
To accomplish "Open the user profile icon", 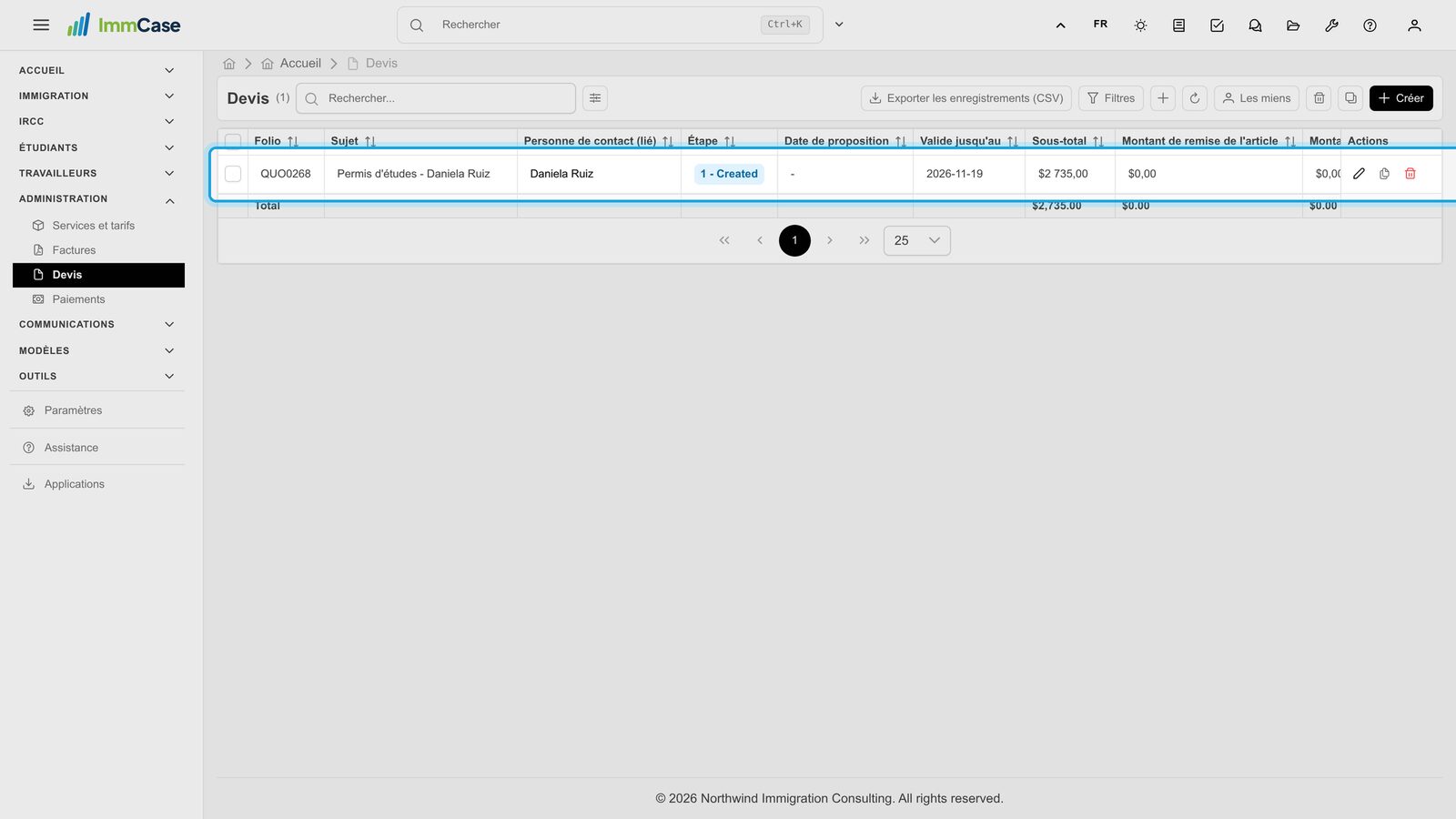I will point(1414,25).
